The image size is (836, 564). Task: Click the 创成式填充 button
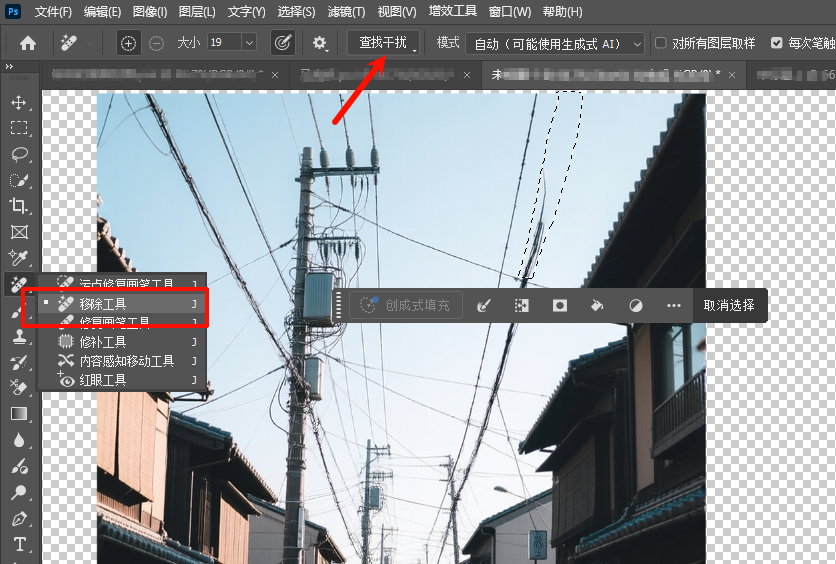click(406, 305)
